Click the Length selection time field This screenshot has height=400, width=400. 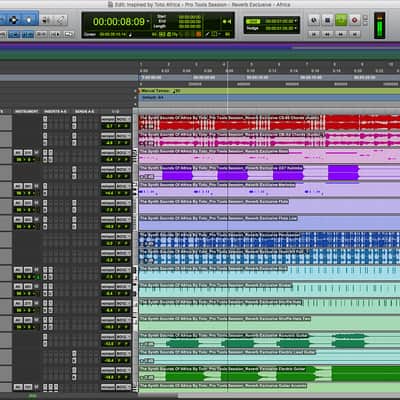point(190,26)
